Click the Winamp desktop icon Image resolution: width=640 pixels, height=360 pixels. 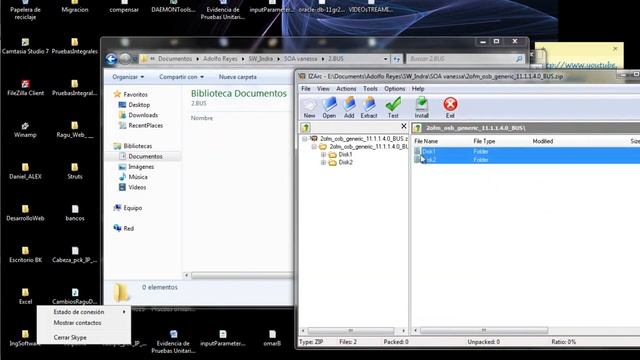click(25, 130)
